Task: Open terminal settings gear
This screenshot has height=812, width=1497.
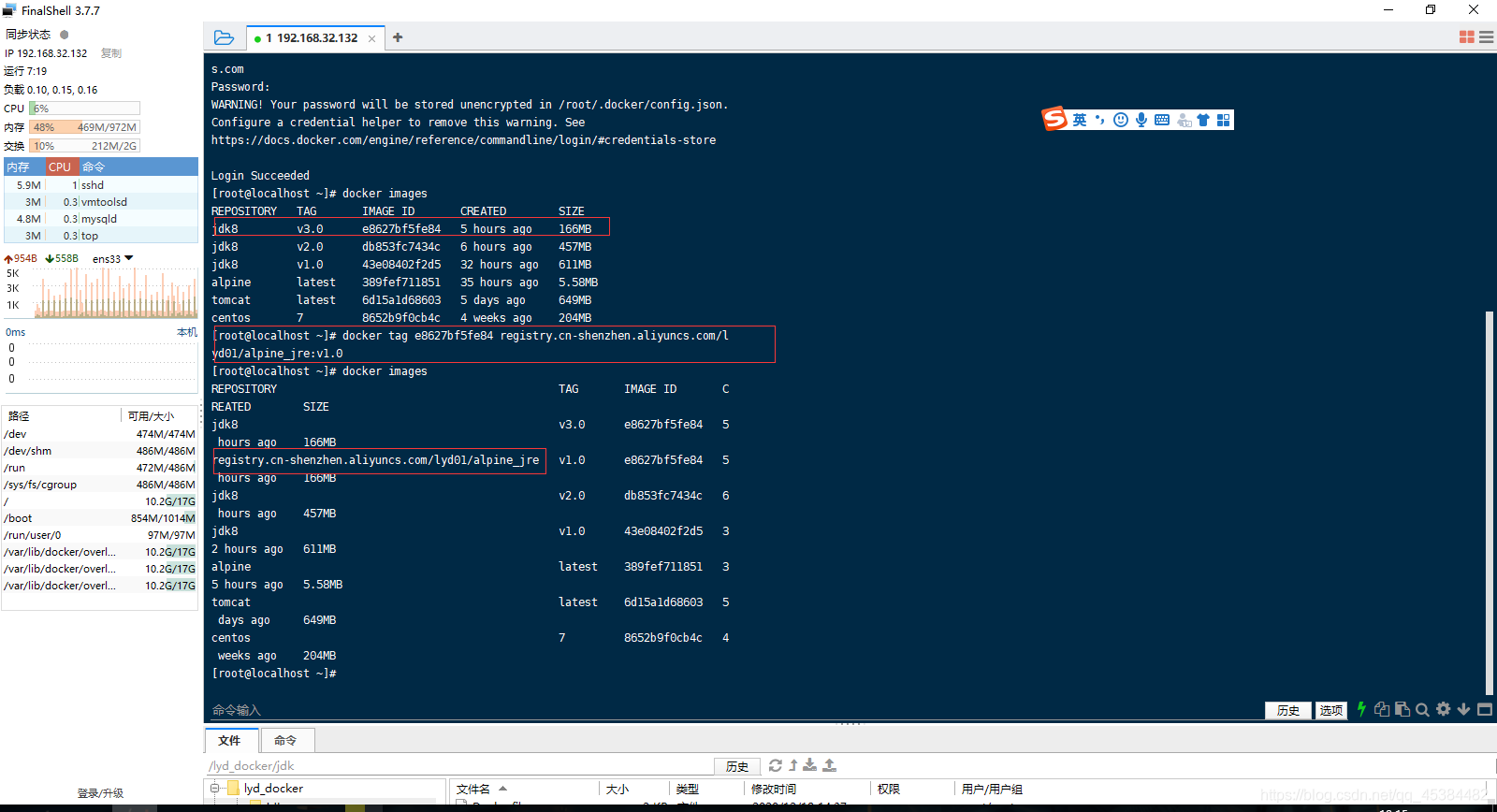Action: [x=1444, y=709]
